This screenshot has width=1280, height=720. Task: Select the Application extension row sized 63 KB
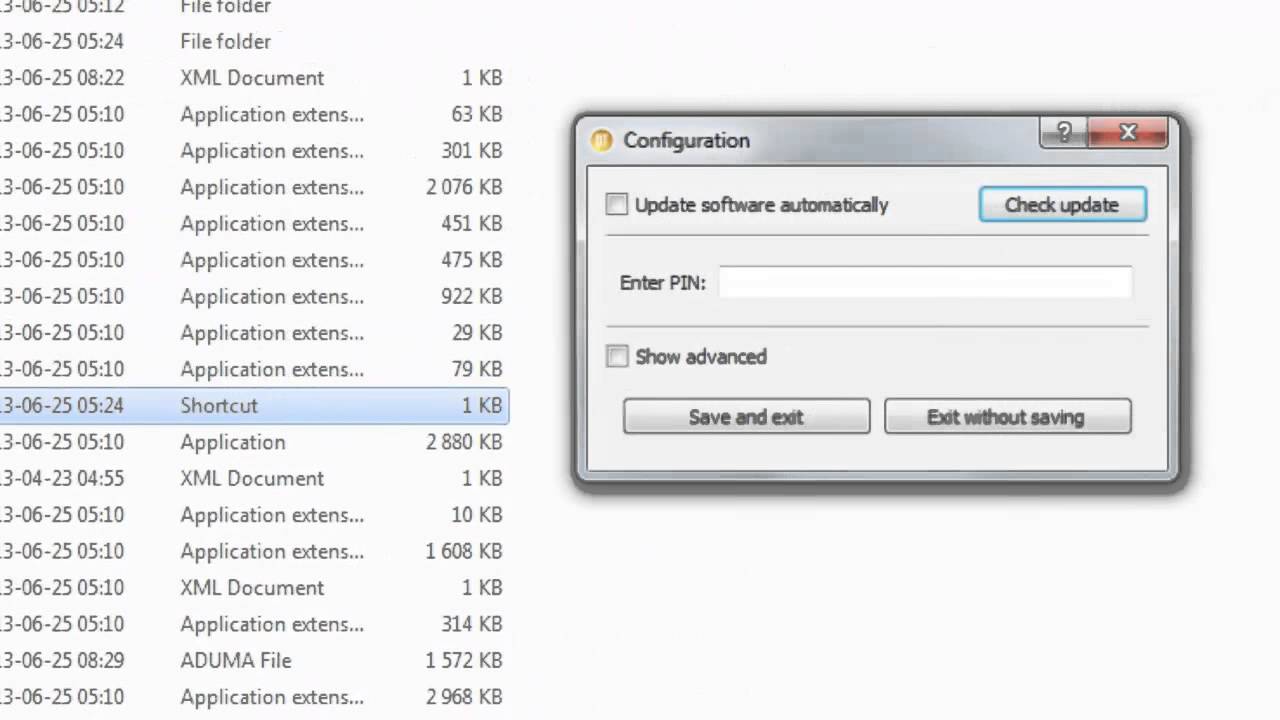coord(254,115)
